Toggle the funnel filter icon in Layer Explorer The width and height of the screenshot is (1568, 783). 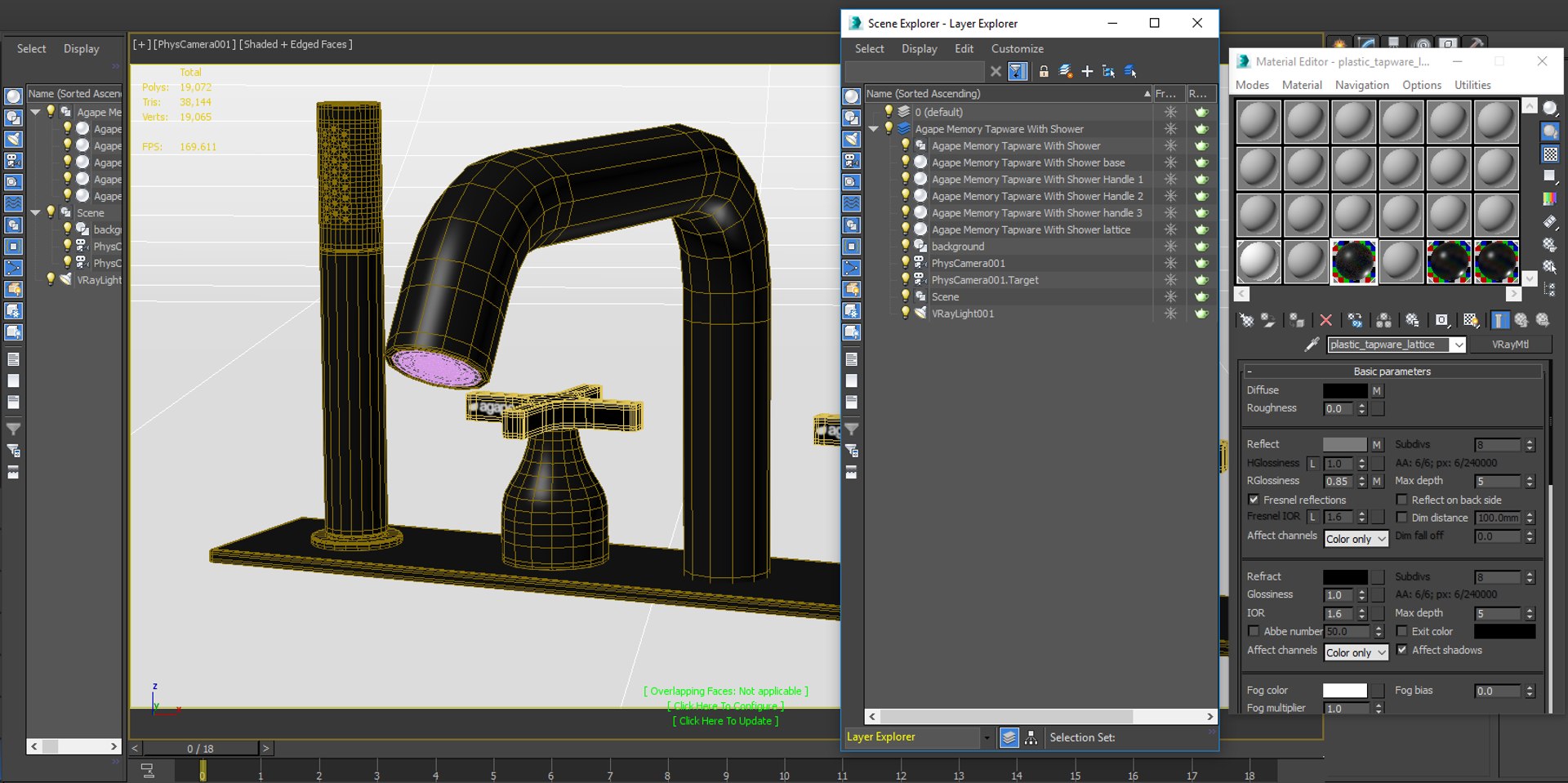pyautogui.click(x=1017, y=71)
